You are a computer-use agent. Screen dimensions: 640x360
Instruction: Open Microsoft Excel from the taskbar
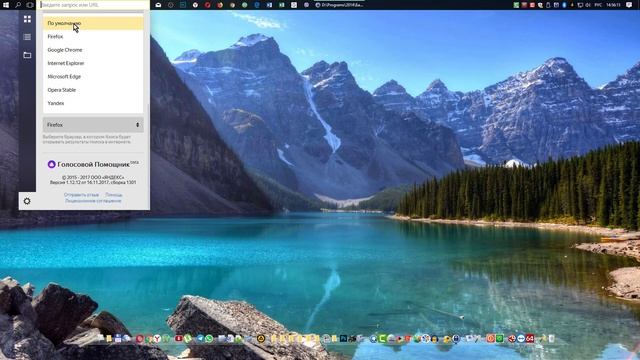coord(282,5)
